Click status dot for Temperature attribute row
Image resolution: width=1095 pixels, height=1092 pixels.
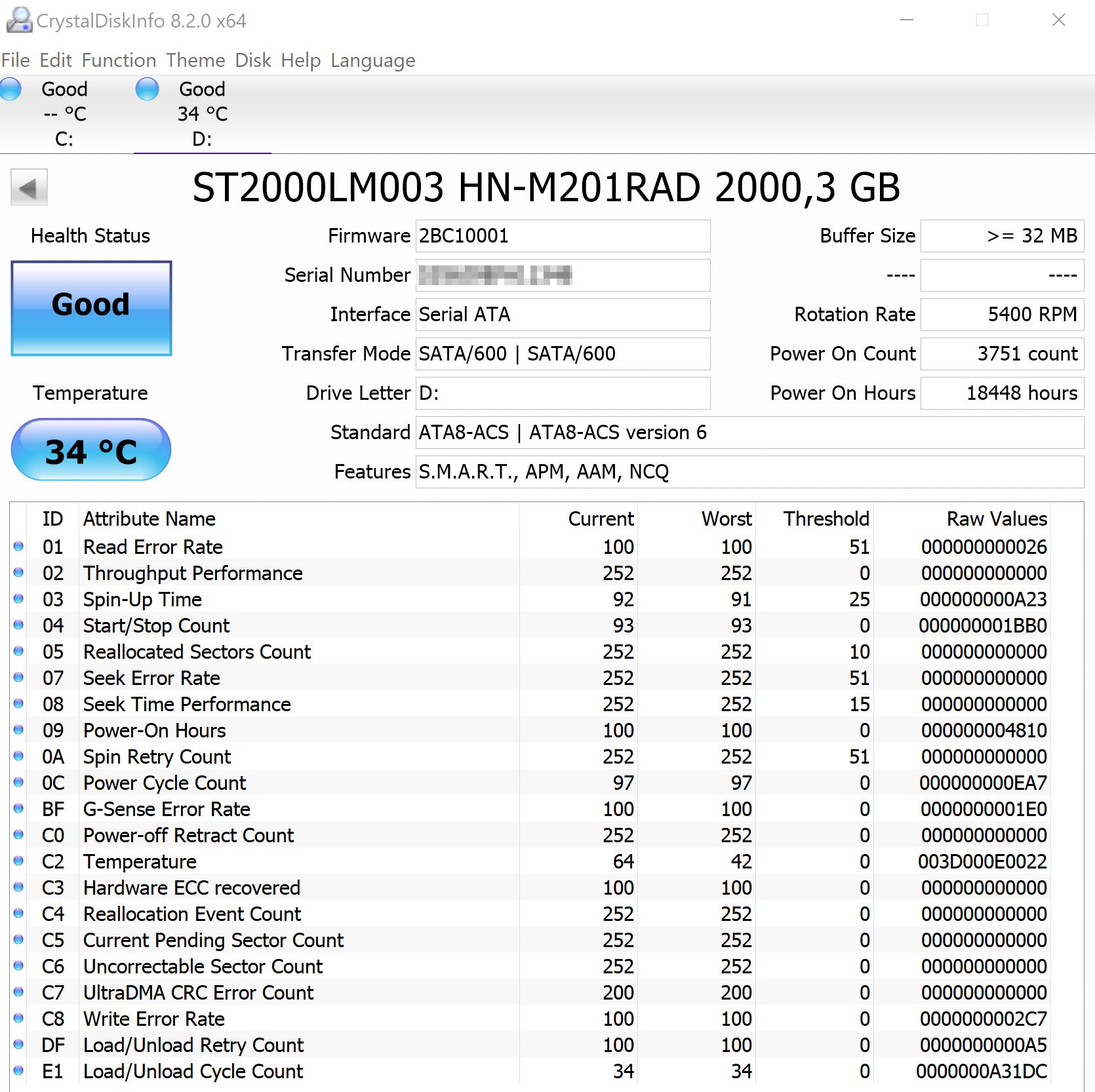(x=18, y=861)
